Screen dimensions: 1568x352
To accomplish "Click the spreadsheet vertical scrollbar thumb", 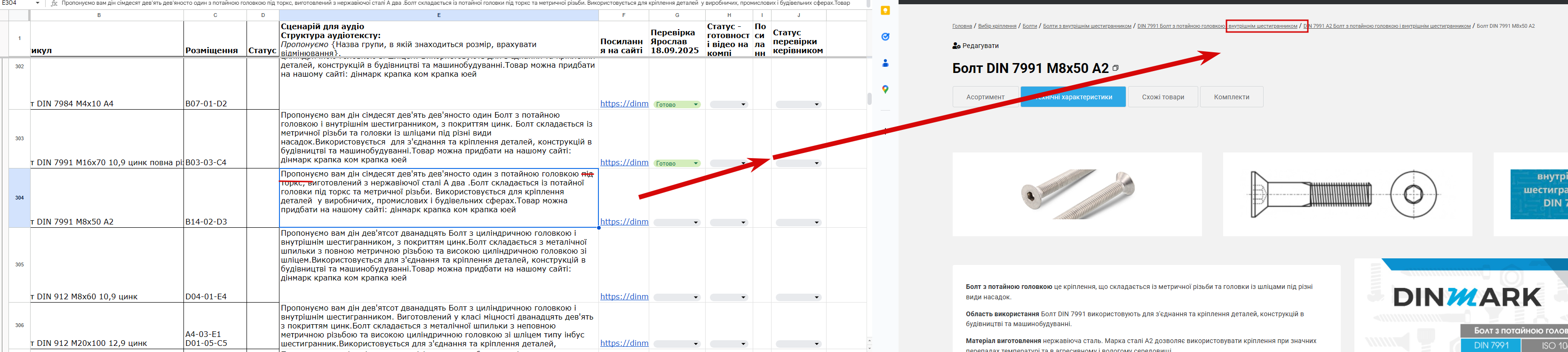I will click(x=869, y=99).
